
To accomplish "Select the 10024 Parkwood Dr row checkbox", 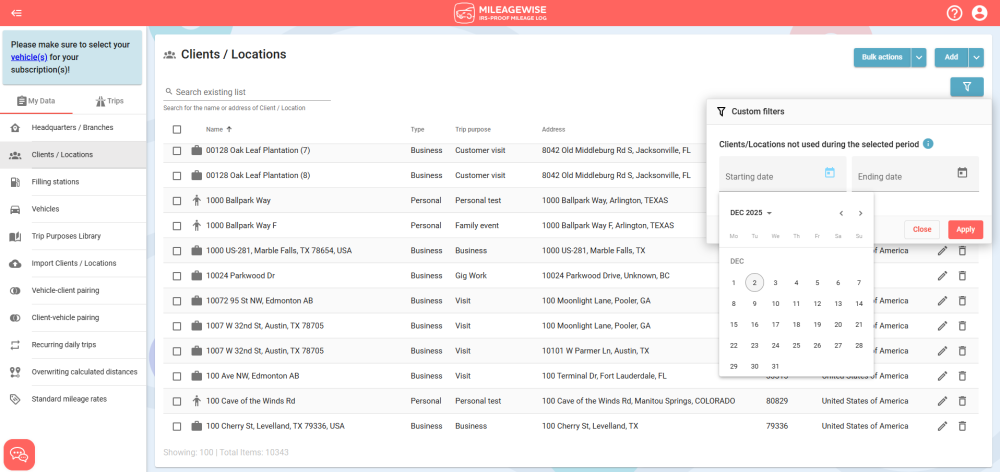I will (x=177, y=276).
